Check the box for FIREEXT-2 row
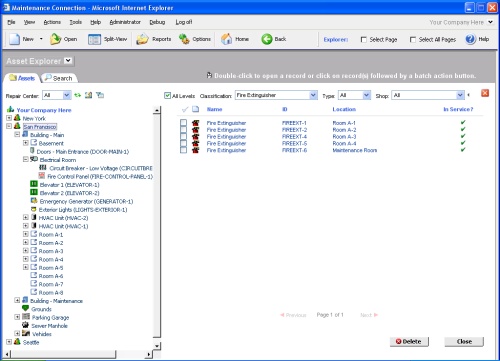The image size is (500, 361). coord(183,130)
